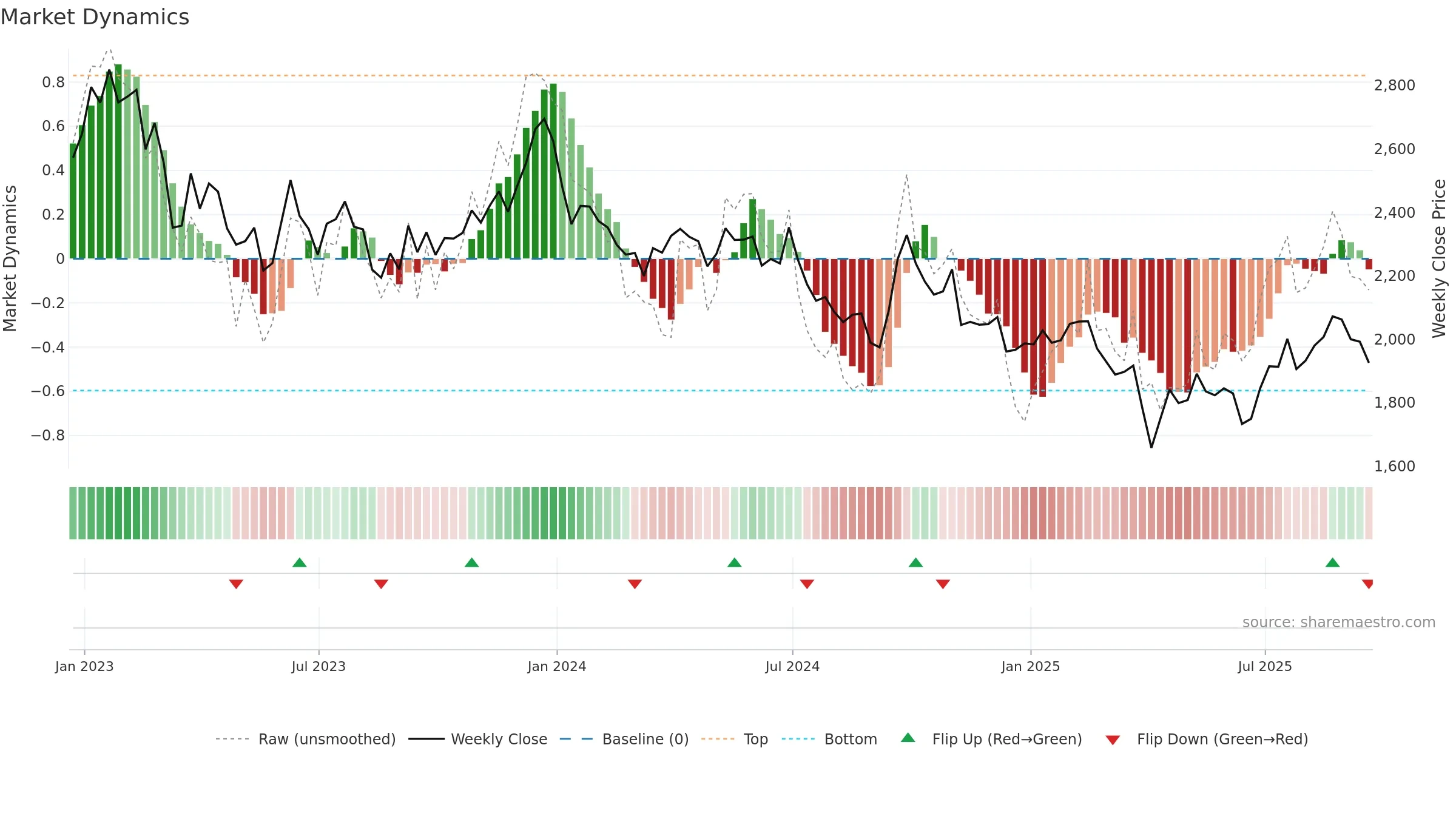Click the Weekly Close Price right axis title
Screen dimensions: 1456x819
(1439, 258)
